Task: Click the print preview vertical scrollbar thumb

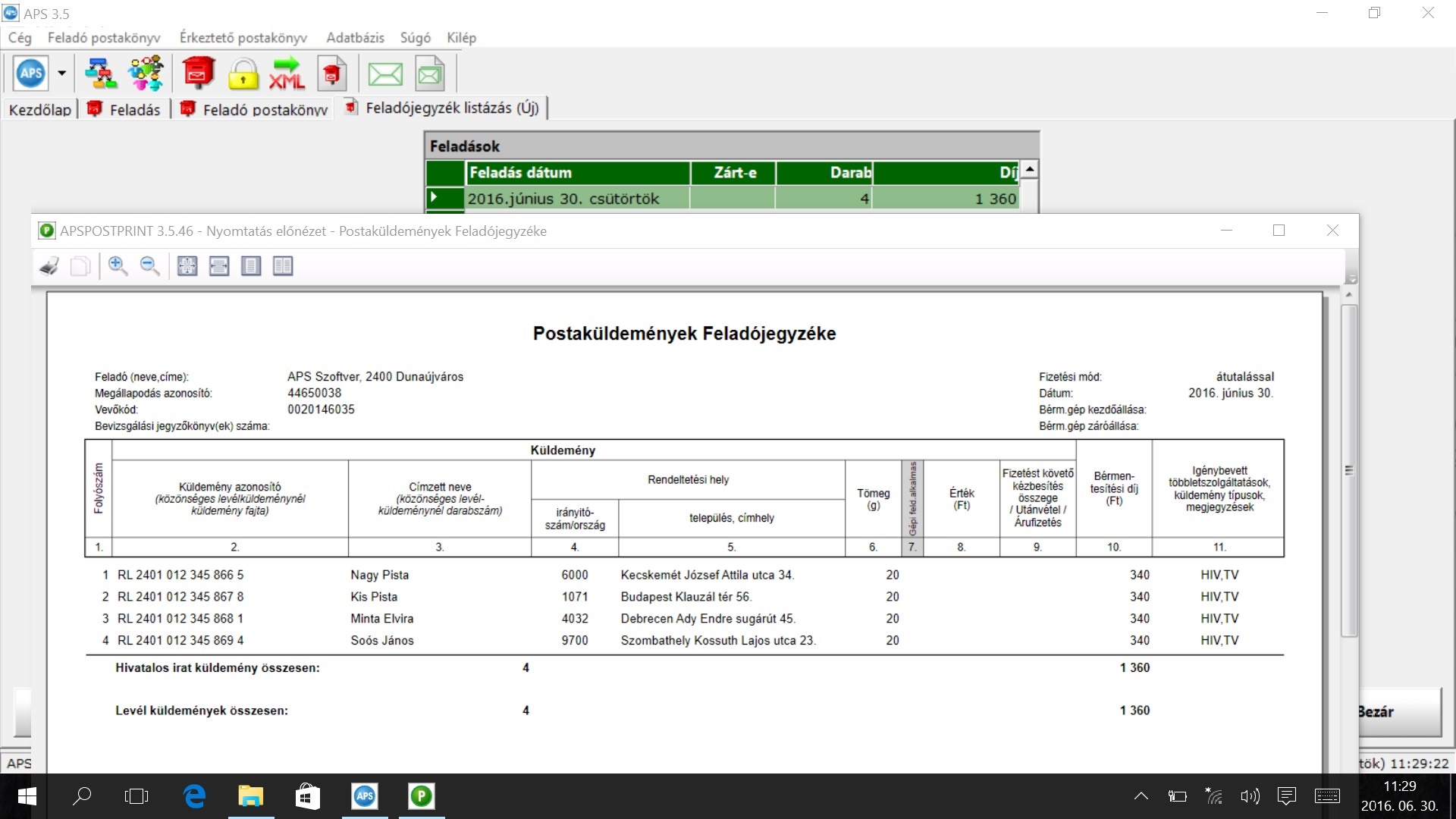Action: [x=1348, y=470]
